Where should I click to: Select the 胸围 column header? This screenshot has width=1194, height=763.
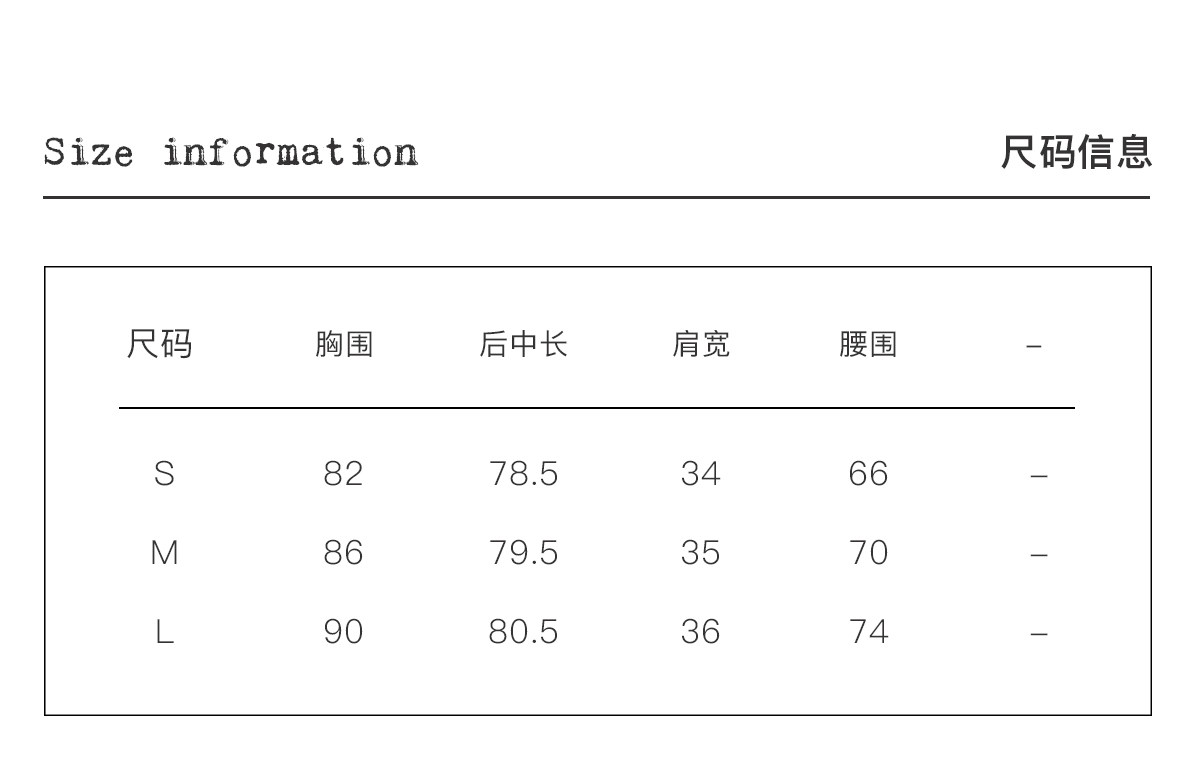344,345
